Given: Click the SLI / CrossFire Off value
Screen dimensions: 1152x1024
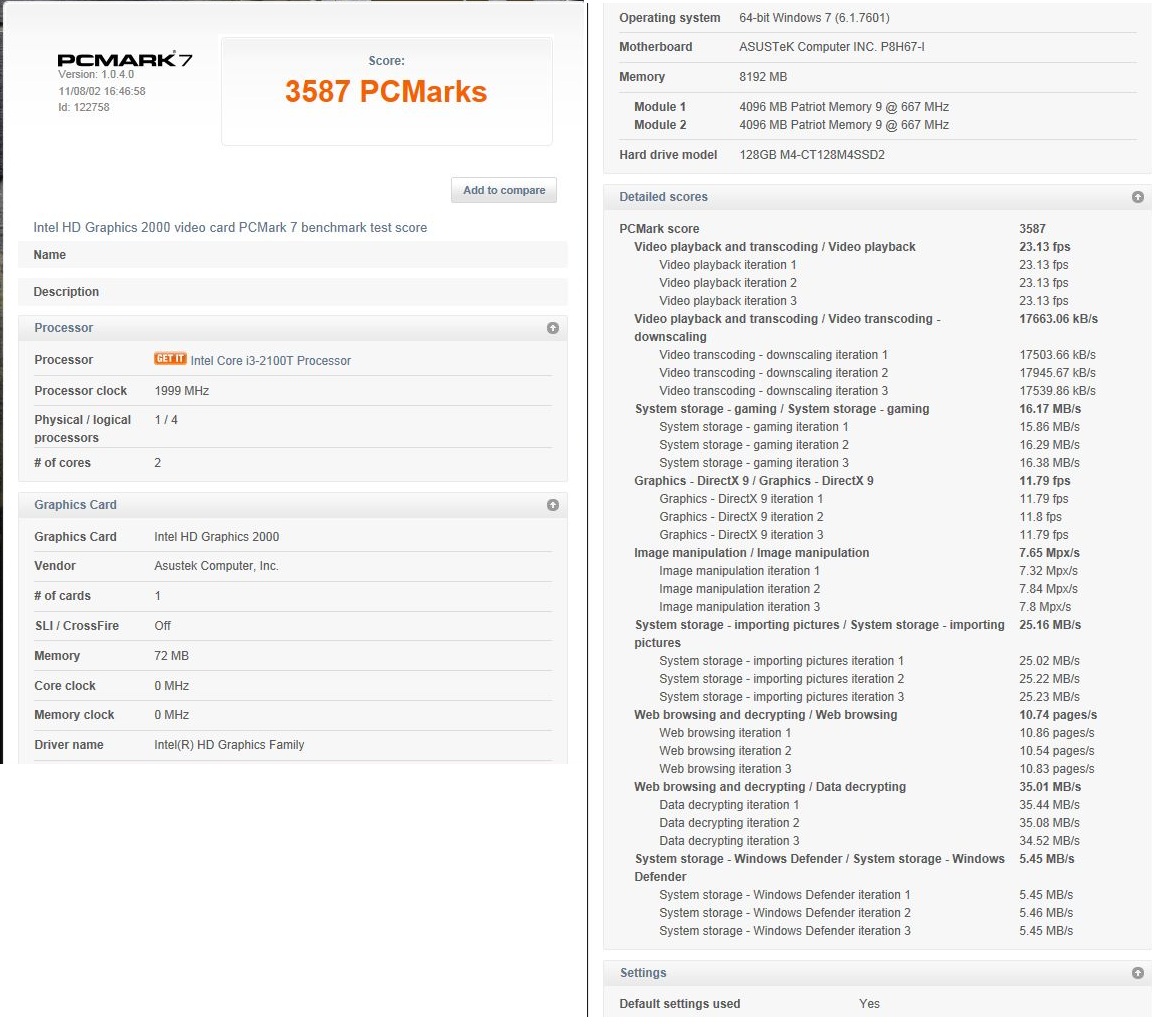Looking at the screenshot, I should (162, 626).
